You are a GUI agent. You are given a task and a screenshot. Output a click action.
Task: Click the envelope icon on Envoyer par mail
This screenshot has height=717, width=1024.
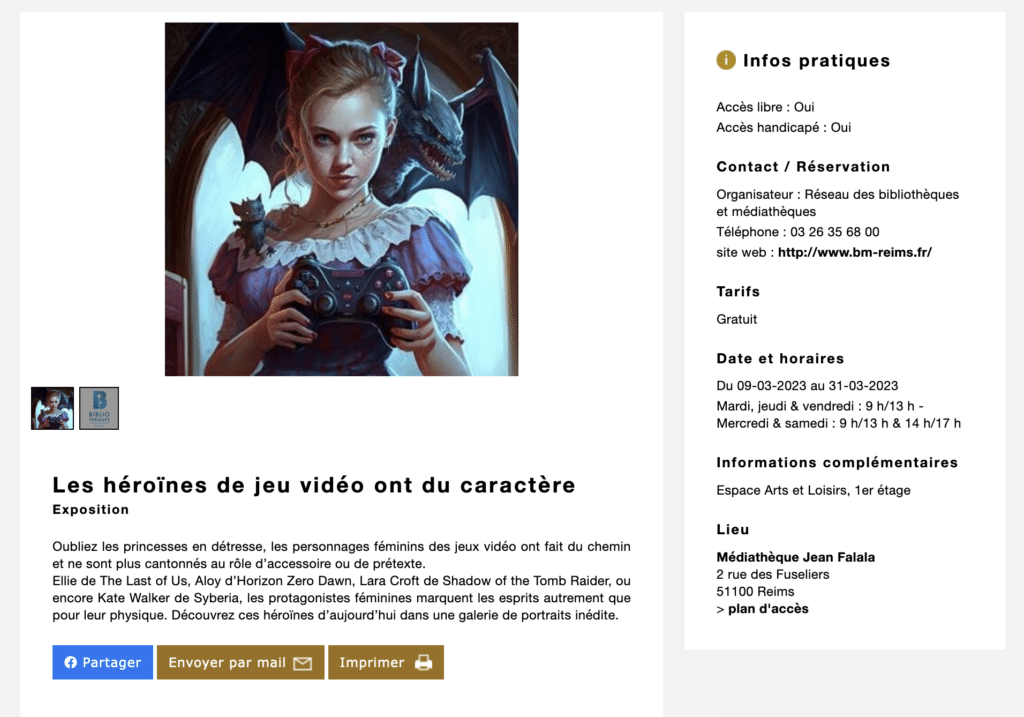(x=302, y=663)
